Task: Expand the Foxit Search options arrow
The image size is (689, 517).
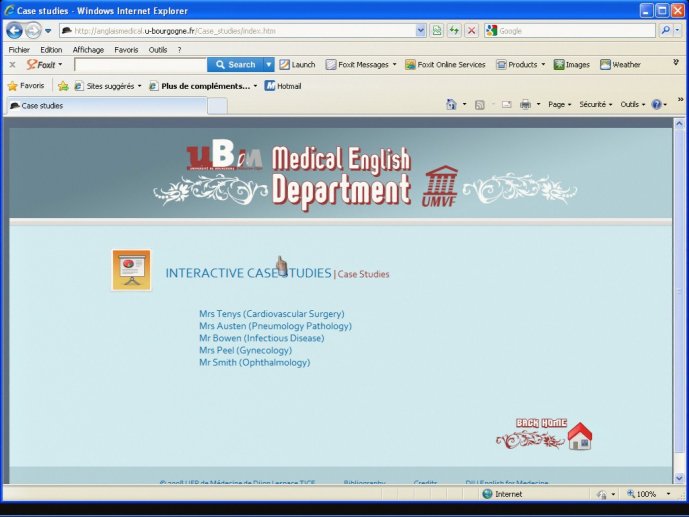Action: (268, 65)
